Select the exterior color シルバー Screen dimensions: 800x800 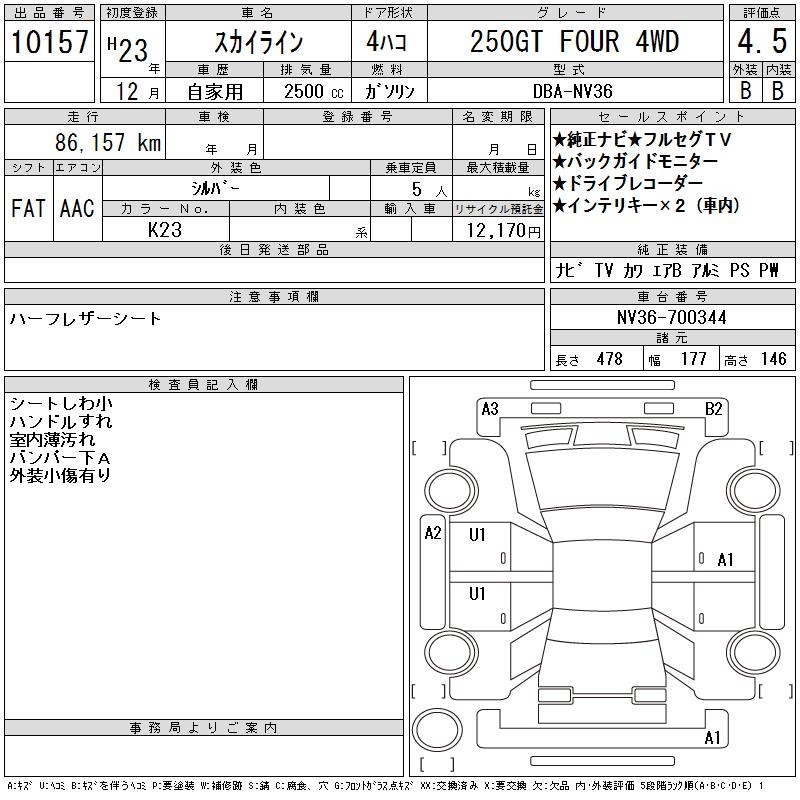[215, 188]
